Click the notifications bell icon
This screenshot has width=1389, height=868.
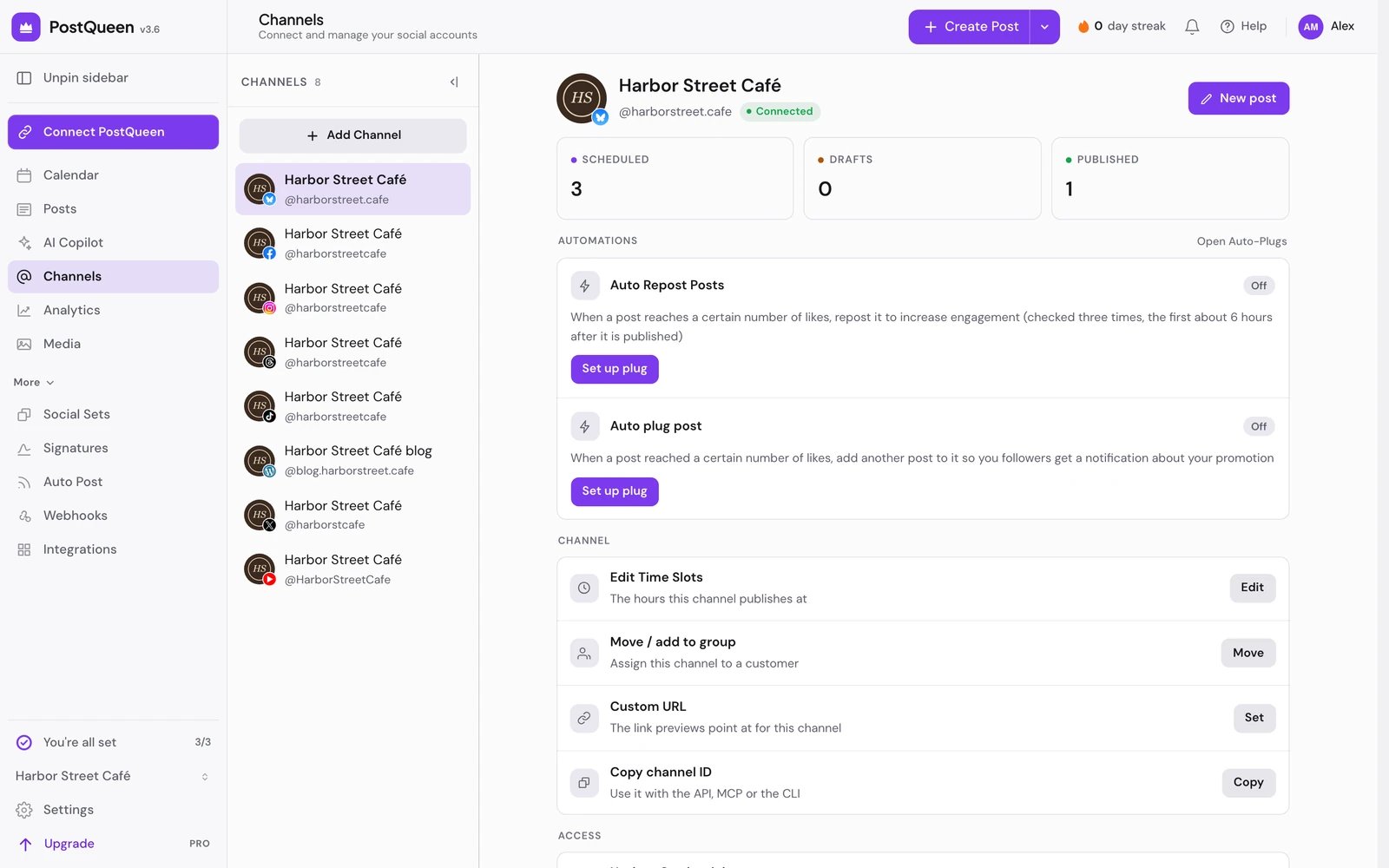[x=1192, y=27]
